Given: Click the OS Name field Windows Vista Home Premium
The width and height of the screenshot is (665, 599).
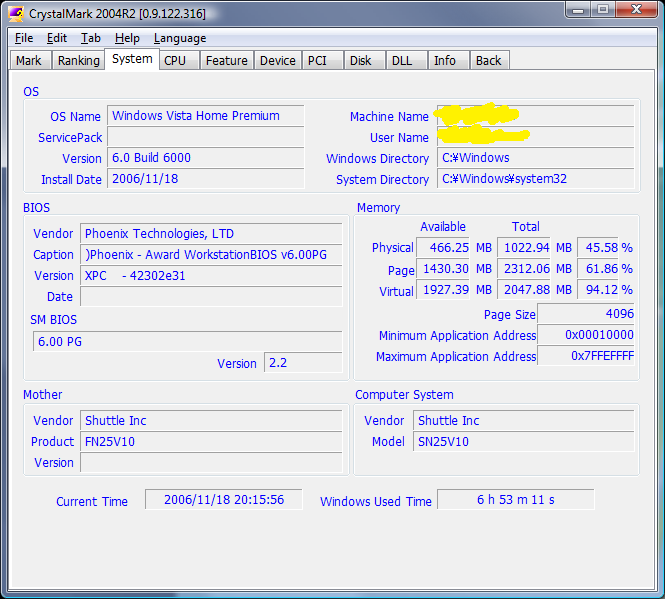Looking at the screenshot, I should tap(206, 116).
